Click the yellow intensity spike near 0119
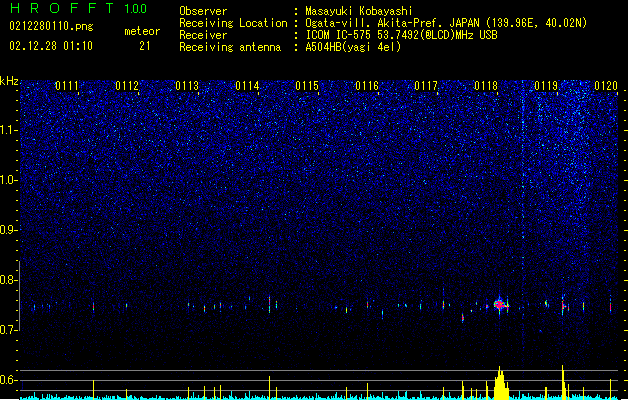Screen dimensions: 629x400 coord(563,382)
